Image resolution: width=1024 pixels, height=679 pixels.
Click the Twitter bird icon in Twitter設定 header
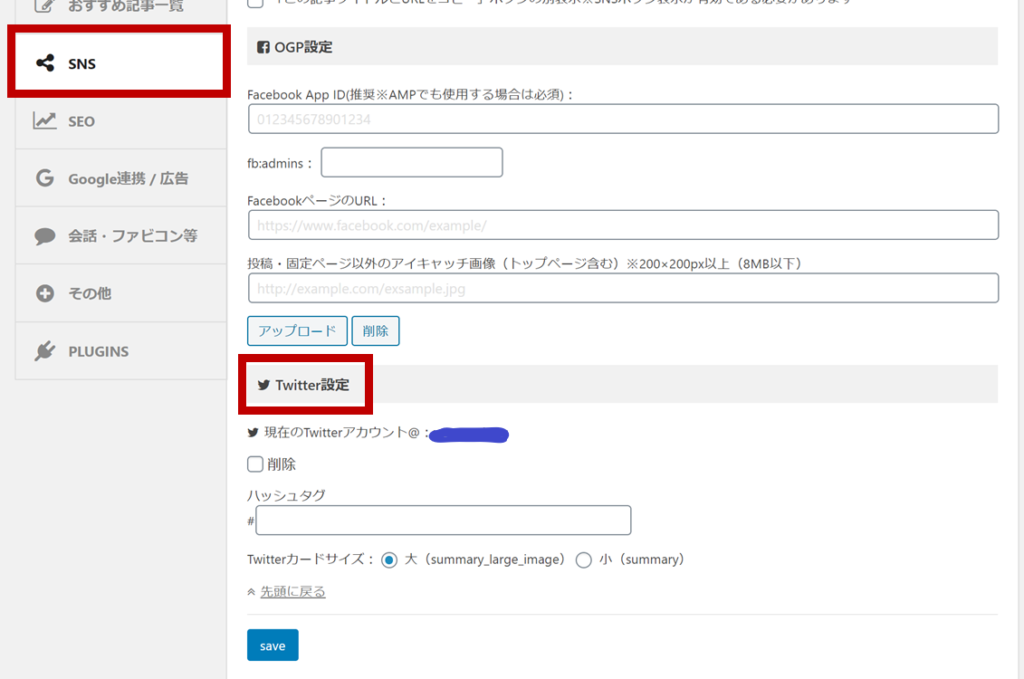263,383
